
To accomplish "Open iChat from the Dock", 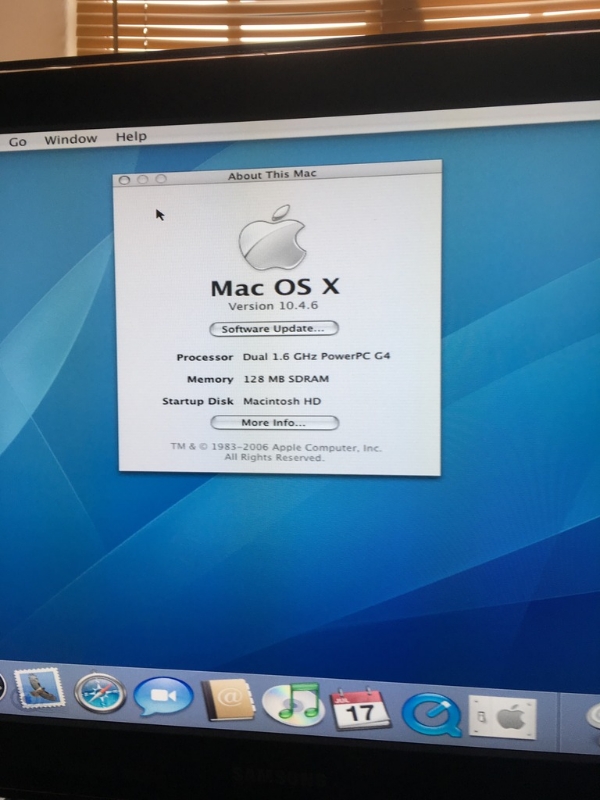I will point(163,697).
